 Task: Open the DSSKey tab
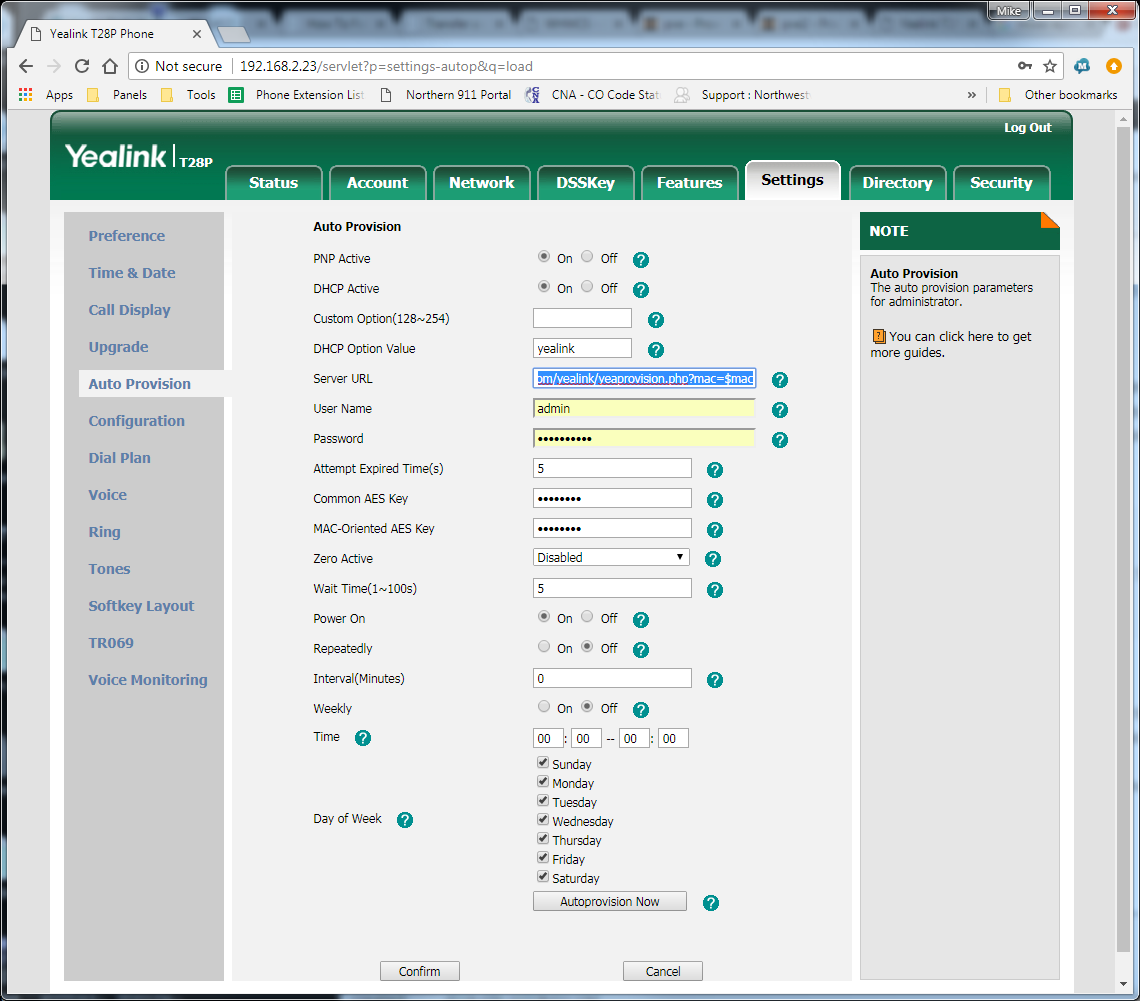[585, 182]
